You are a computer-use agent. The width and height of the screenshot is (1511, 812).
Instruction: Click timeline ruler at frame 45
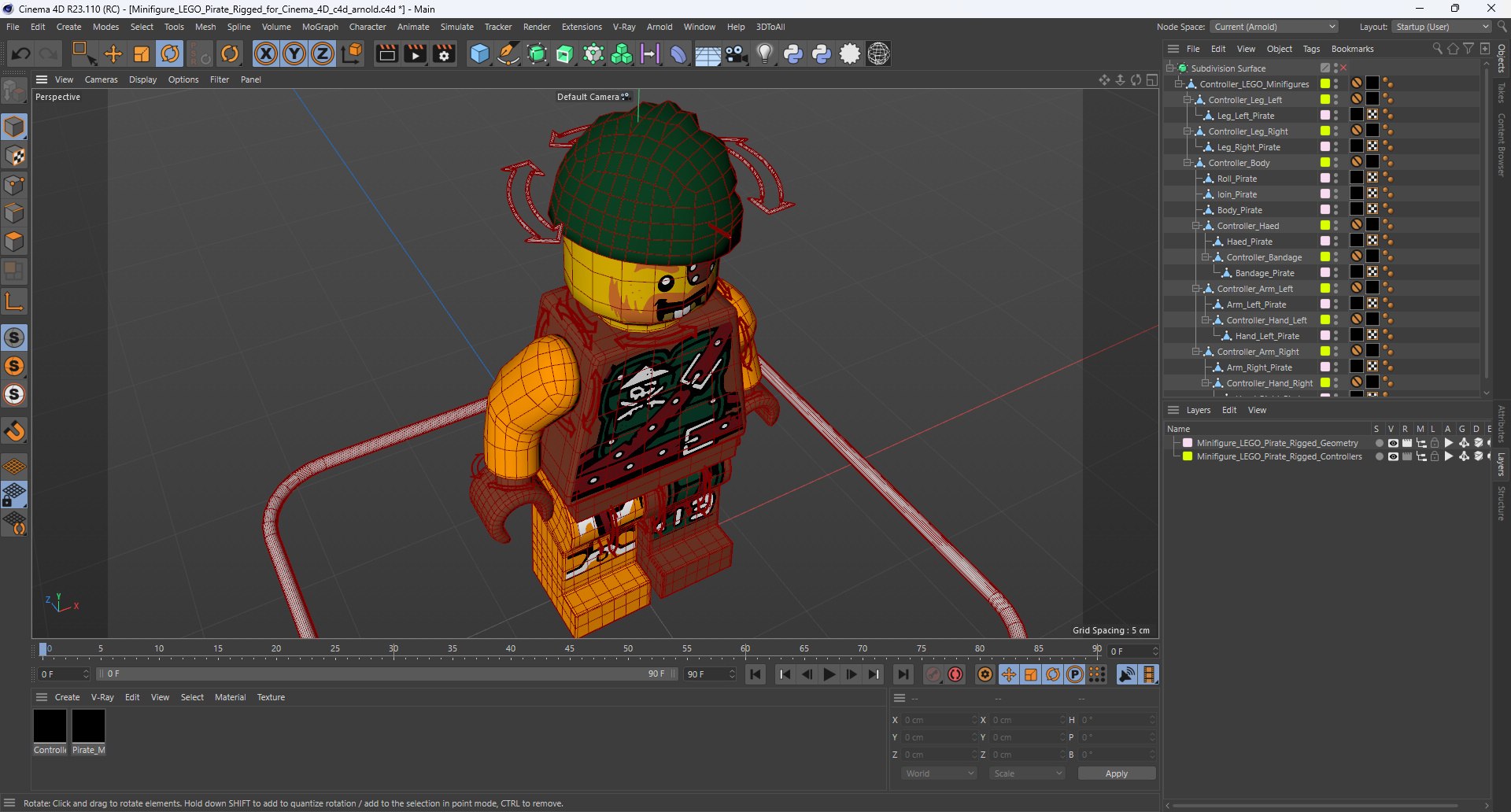pyautogui.click(x=569, y=649)
